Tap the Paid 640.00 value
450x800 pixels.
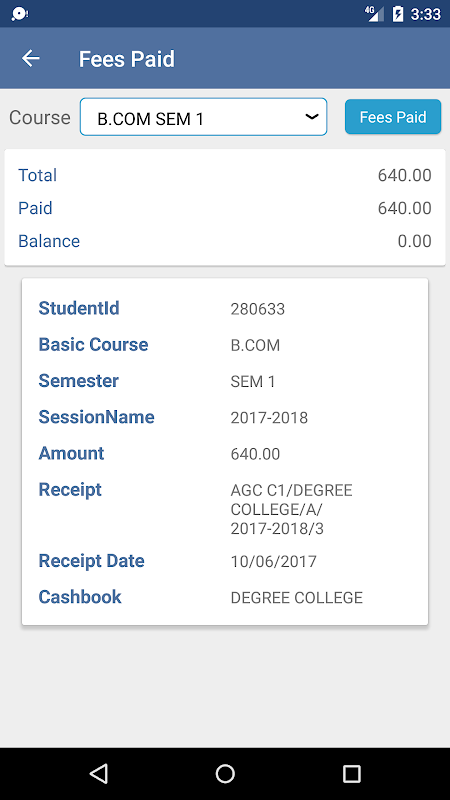(405, 208)
